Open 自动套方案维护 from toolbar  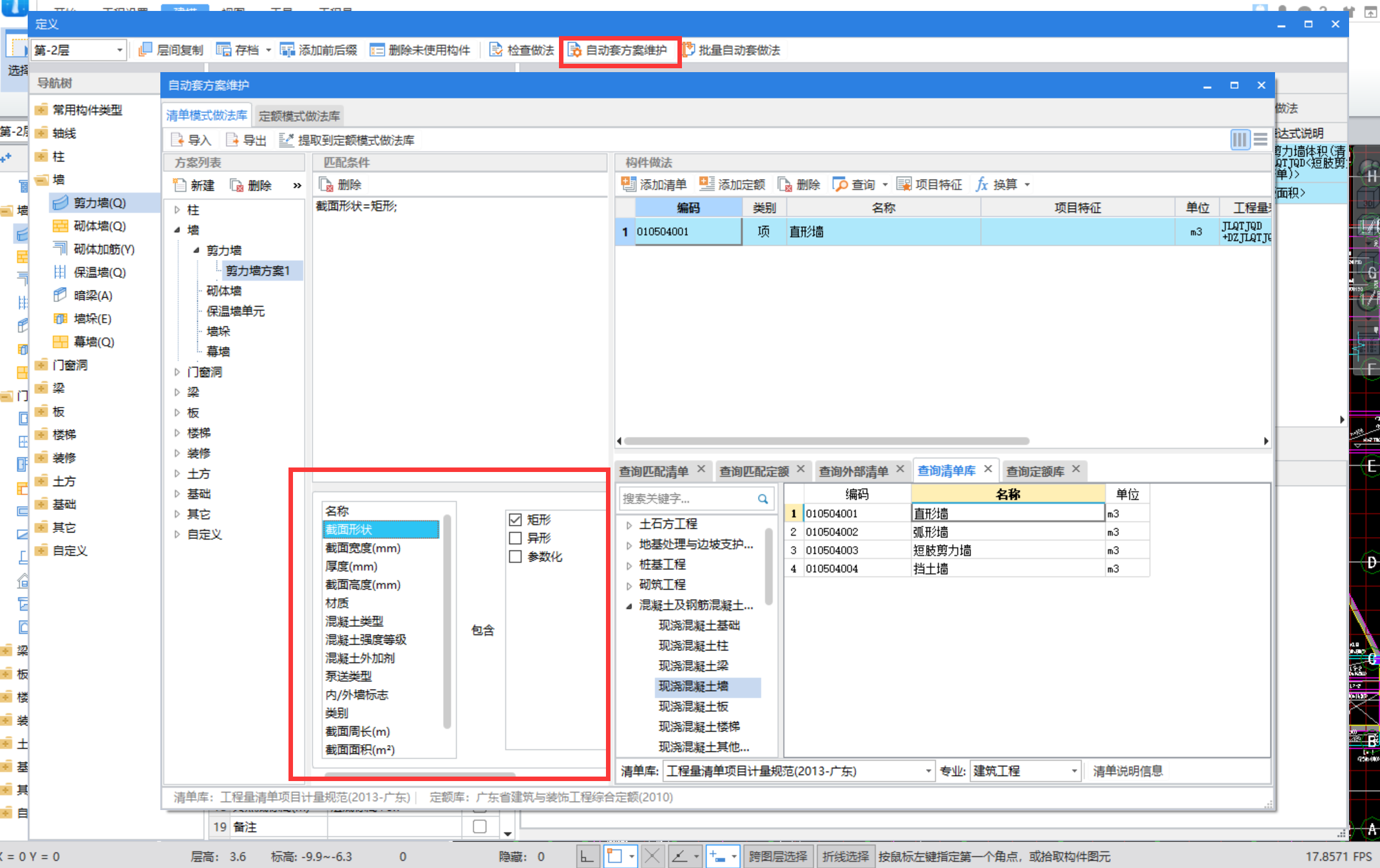[617, 50]
